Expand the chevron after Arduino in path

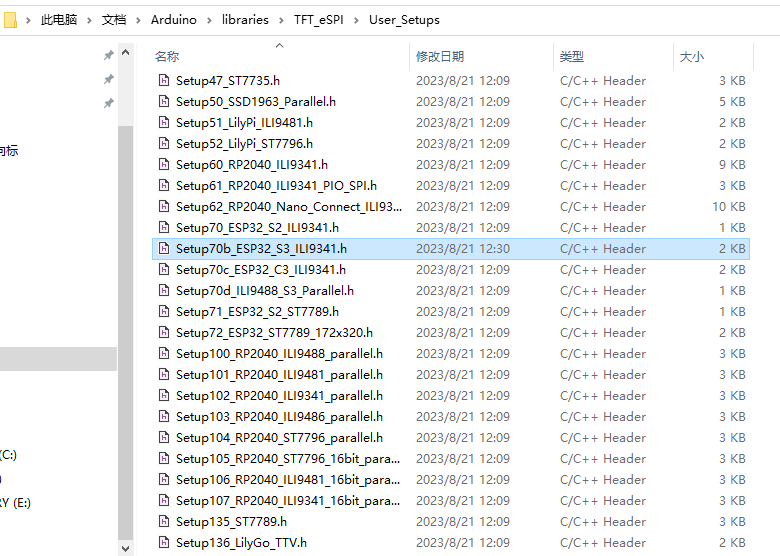pos(209,20)
